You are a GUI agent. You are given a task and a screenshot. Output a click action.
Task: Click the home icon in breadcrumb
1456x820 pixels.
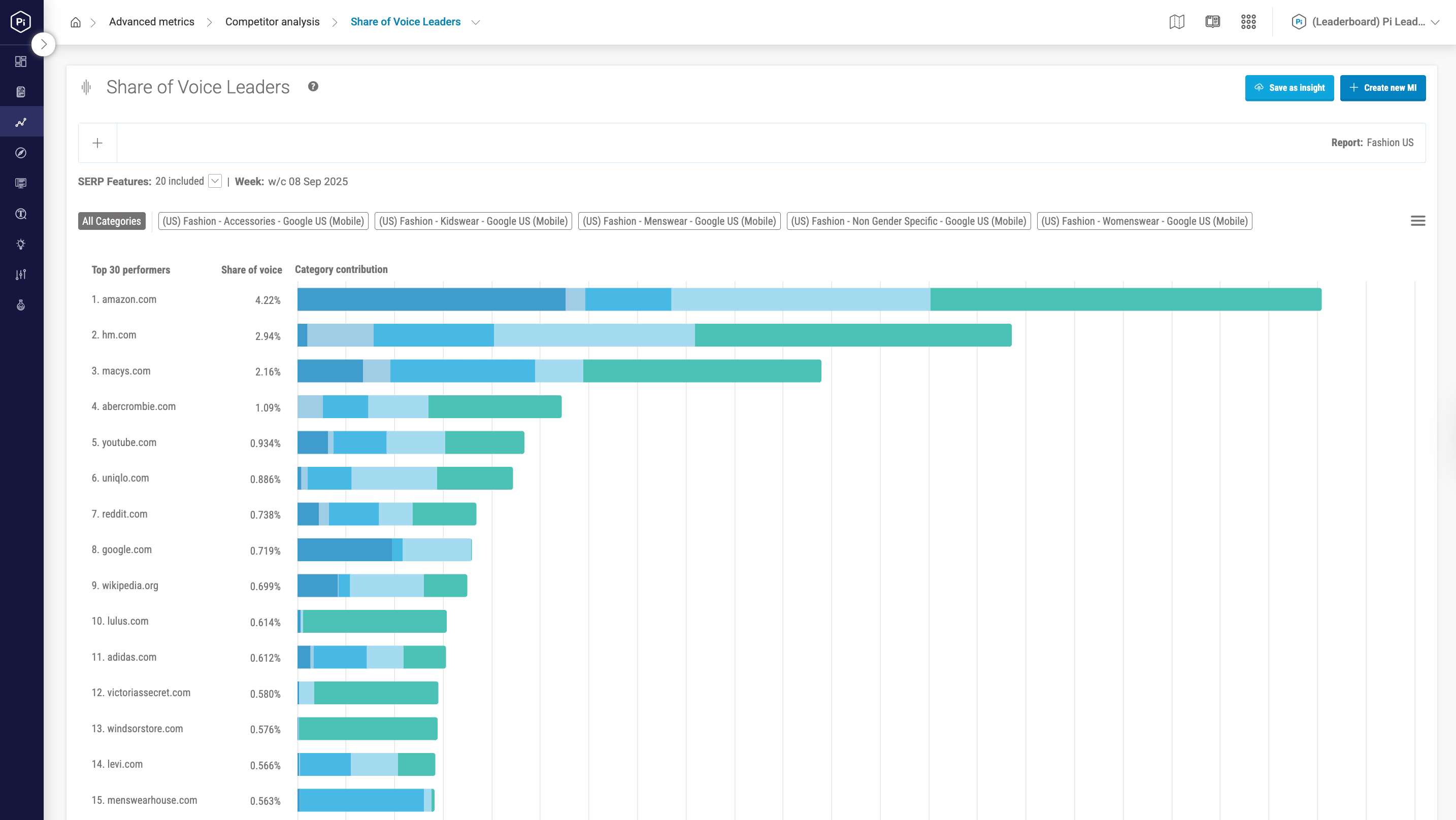(75, 22)
